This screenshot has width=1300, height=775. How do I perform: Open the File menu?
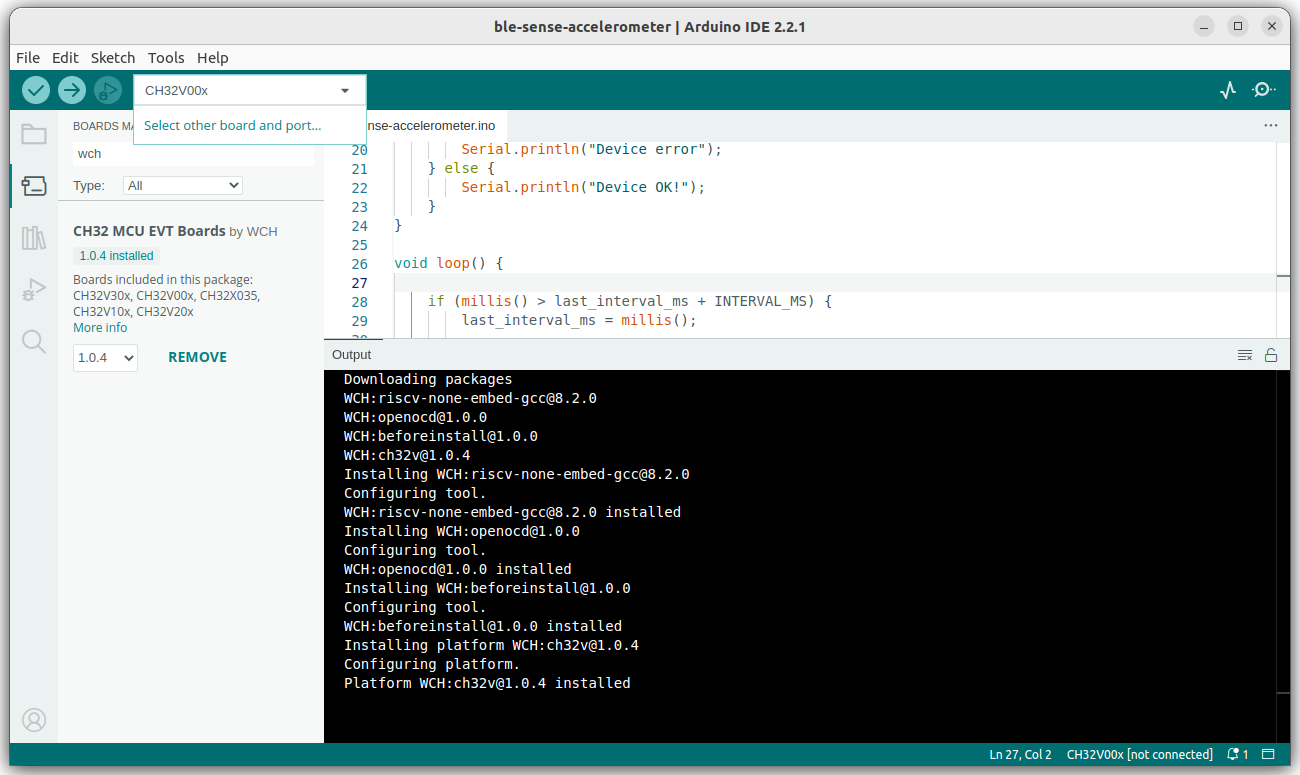coord(28,57)
